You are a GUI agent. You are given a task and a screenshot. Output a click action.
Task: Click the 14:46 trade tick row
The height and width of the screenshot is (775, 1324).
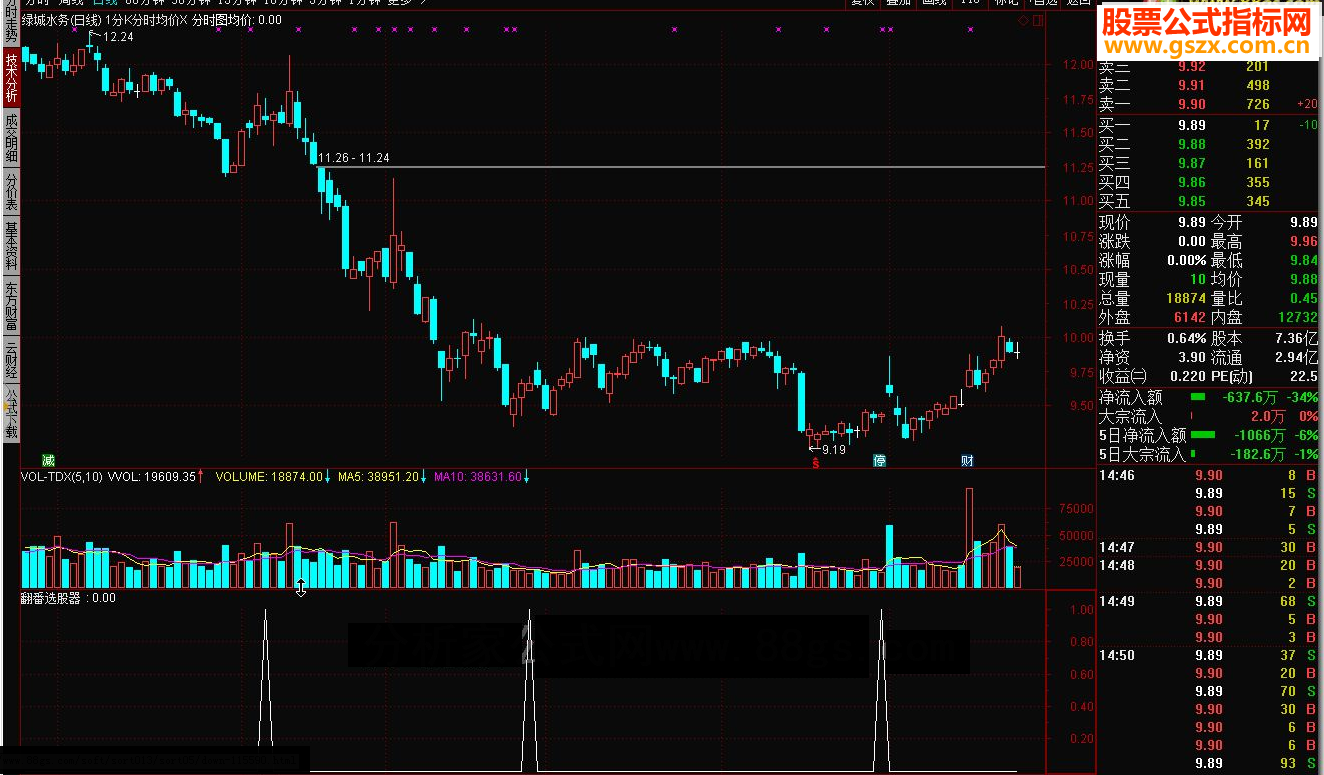(1209, 475)
